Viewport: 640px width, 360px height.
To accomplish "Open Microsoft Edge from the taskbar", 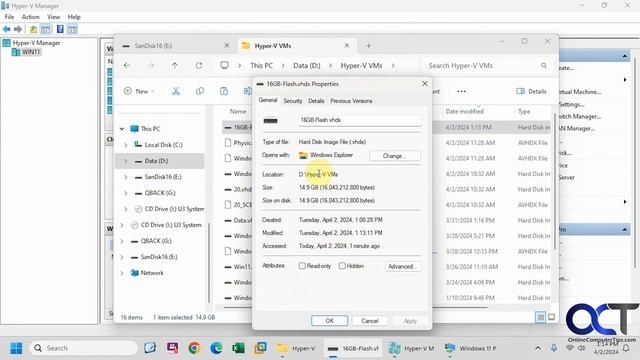I will pos(216,348).
